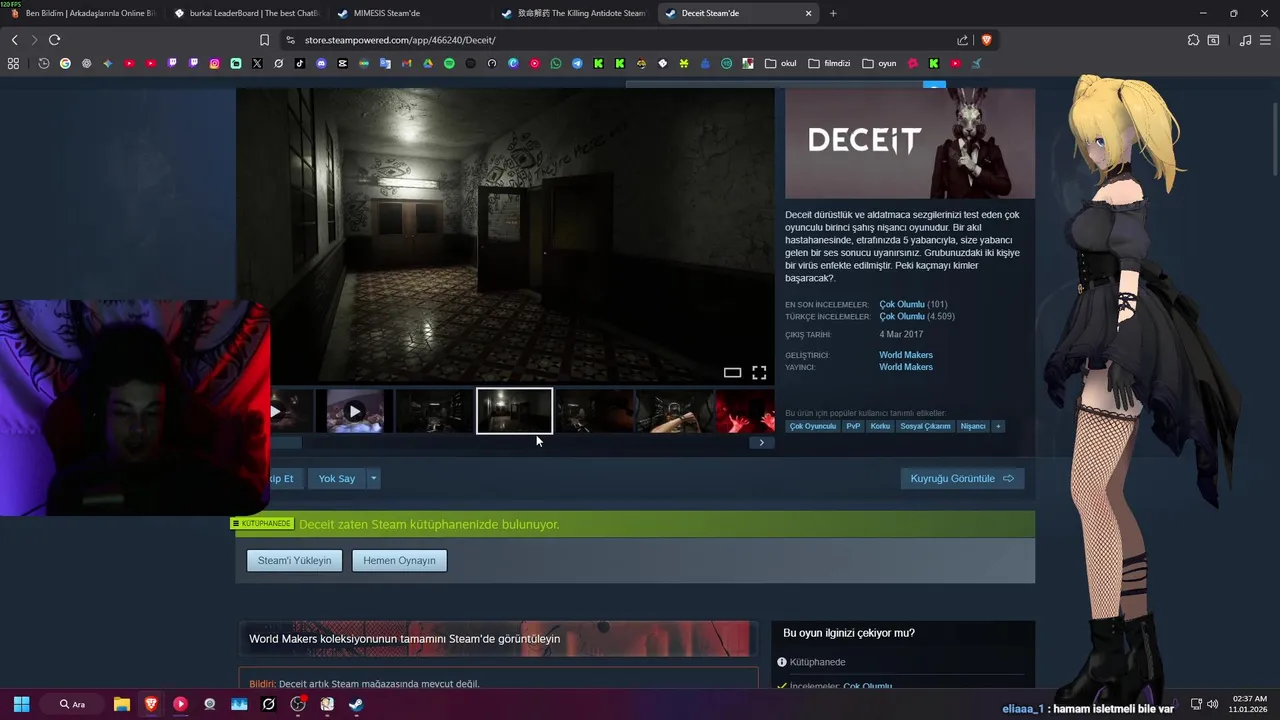This screenshot has width=1280, height=720.
Task: Play the second video thumbnail
Action: click(354, 411)
